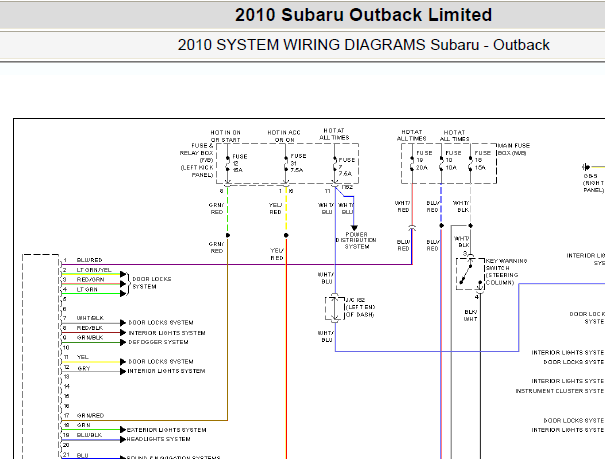Viewport: 605px width, 459px height.
Task: Click the 'EXTERIOR LIGHTS SYSTEM' label
Action: pos(167,430)
